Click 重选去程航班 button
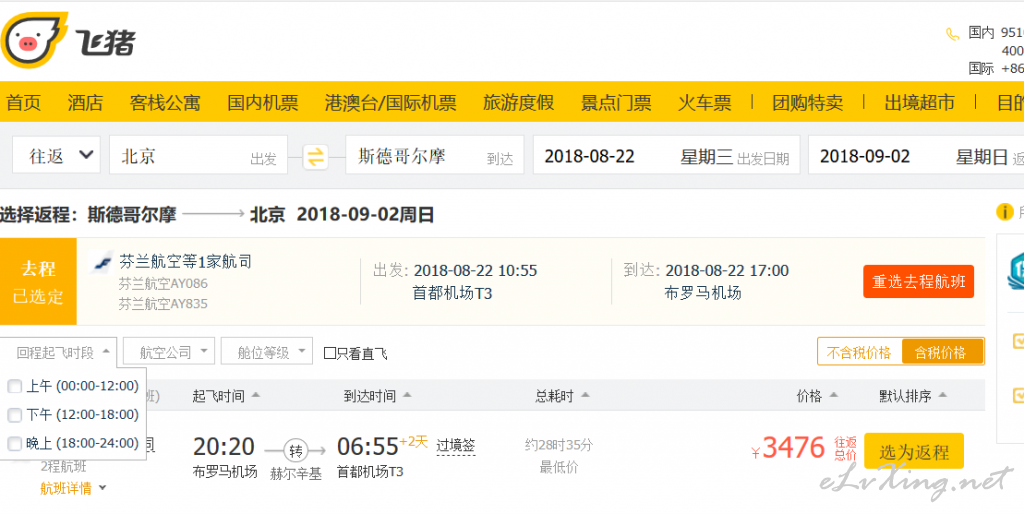1024x514 pixels. [918, 282]
